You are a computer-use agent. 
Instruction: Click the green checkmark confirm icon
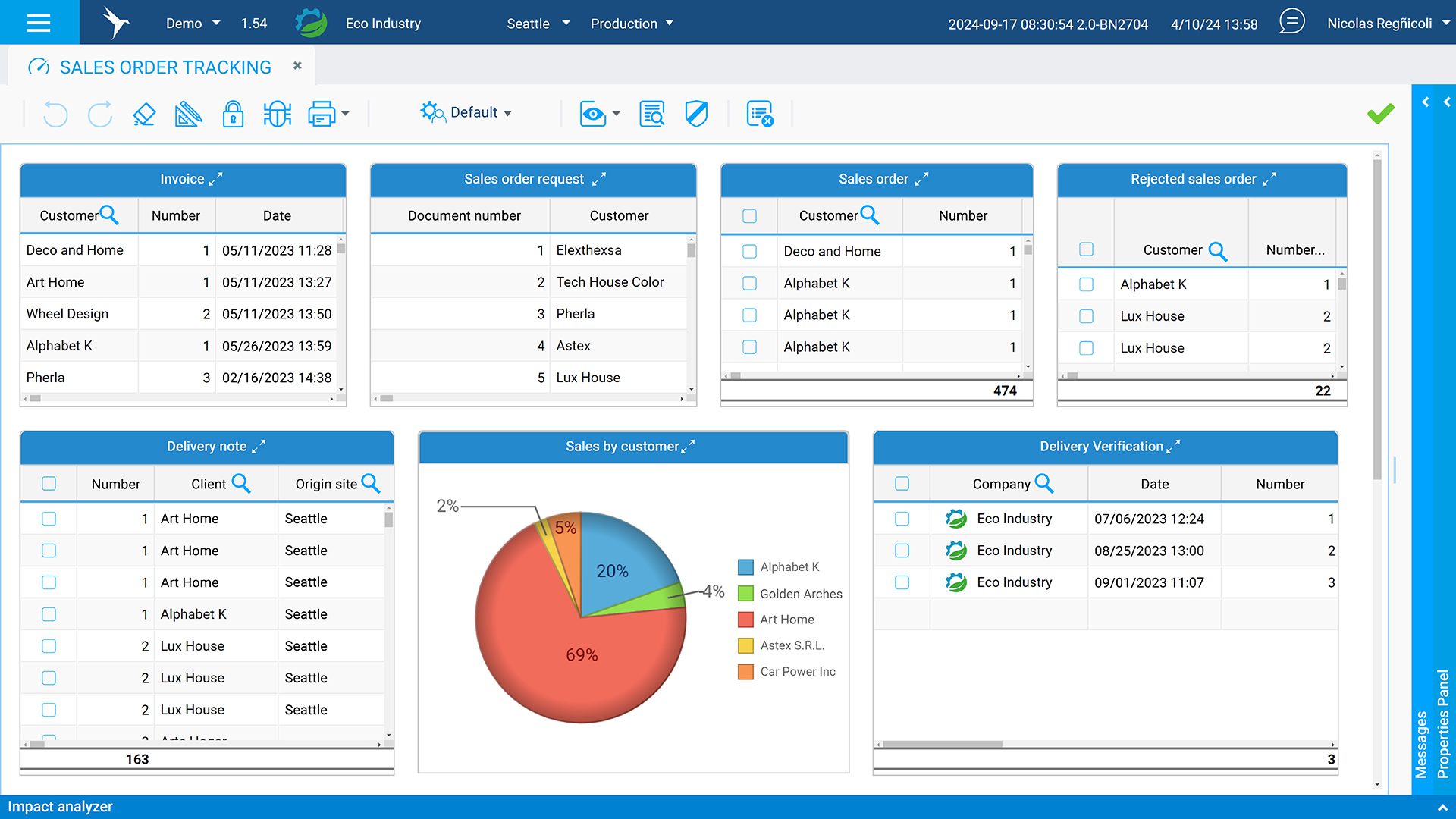tap(1380, 114)
